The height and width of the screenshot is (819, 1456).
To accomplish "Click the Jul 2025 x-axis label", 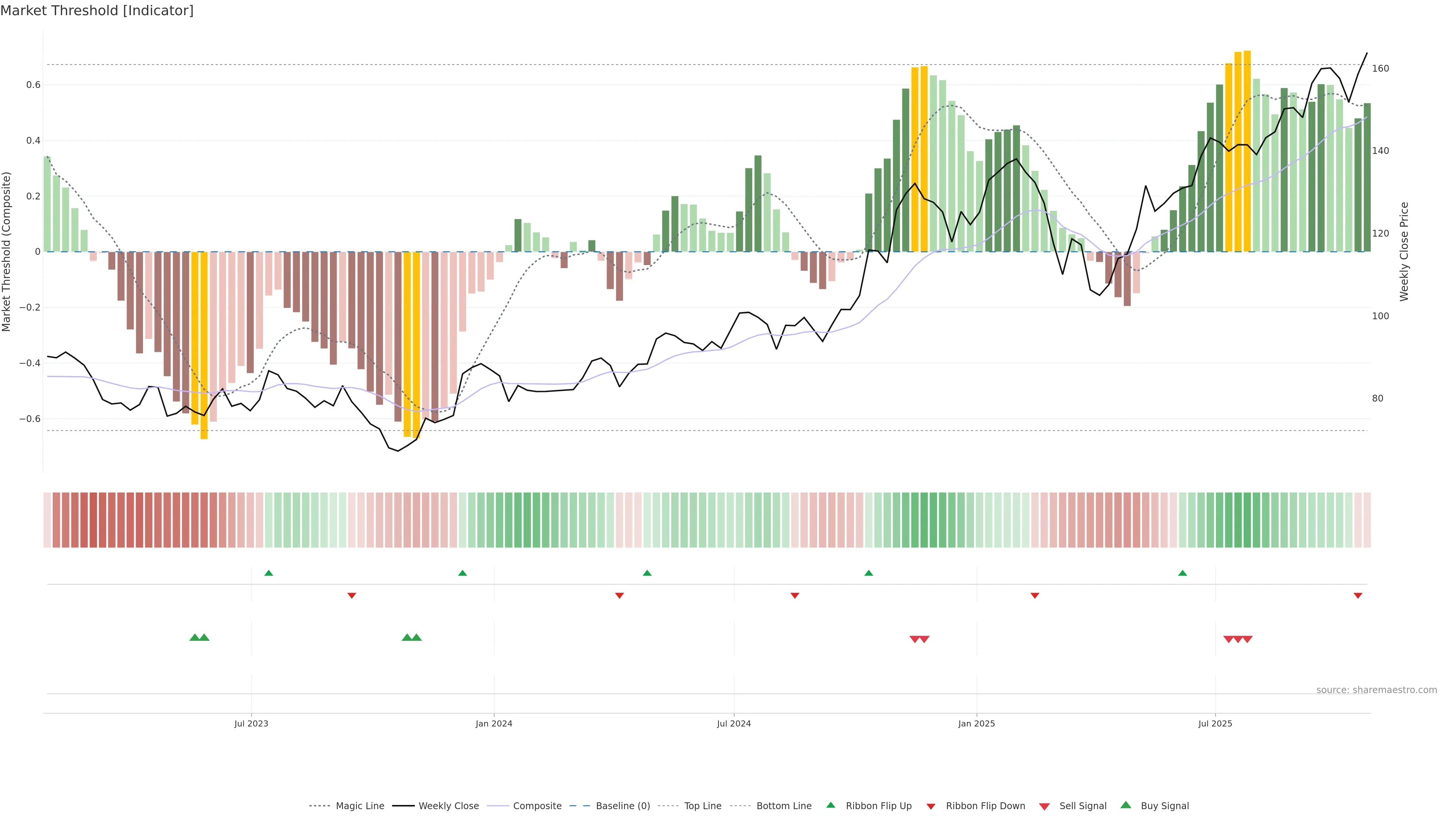I will click(x=1214, y=723).
